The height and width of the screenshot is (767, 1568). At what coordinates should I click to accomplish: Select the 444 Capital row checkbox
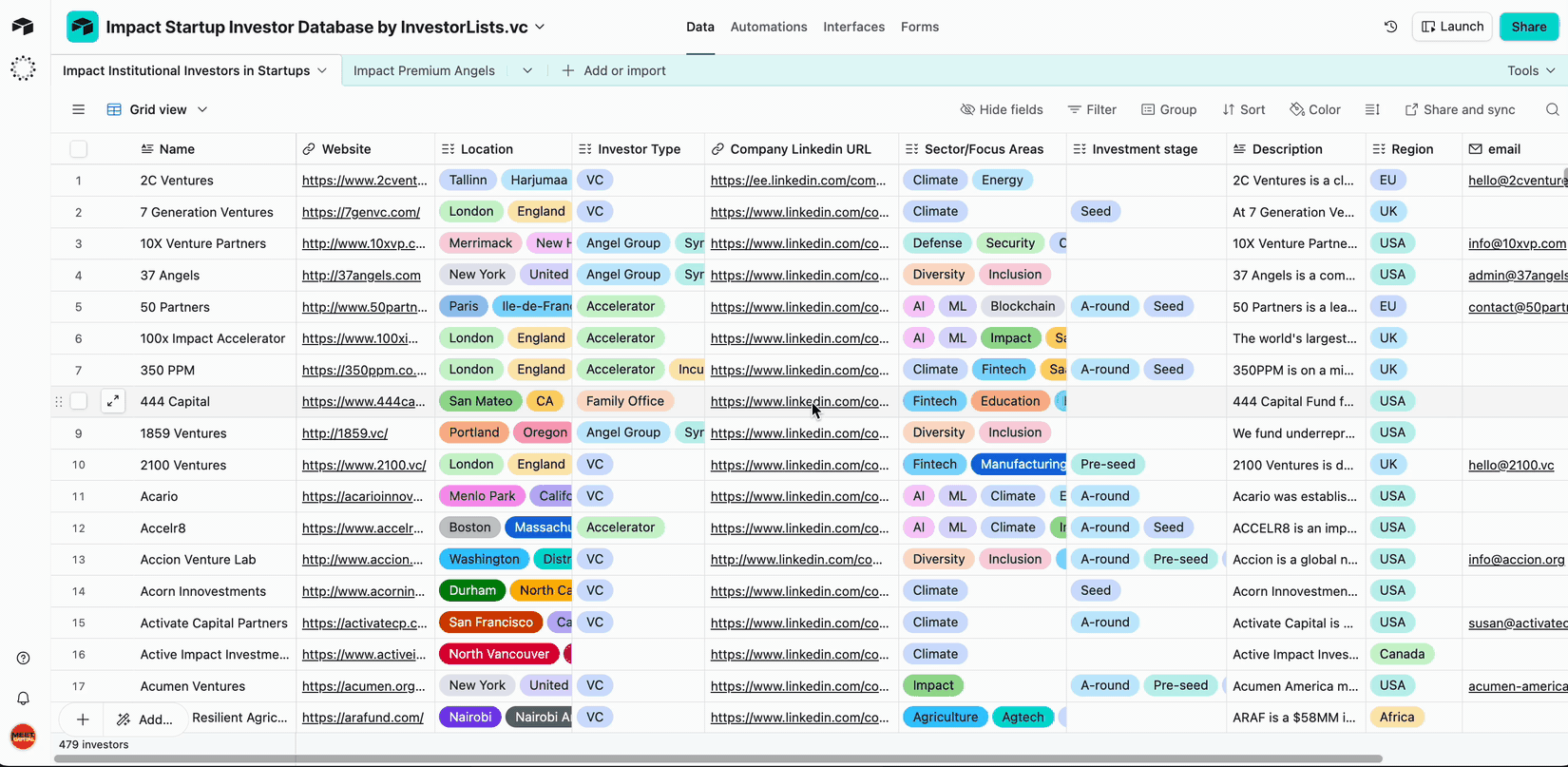point(79,401)
